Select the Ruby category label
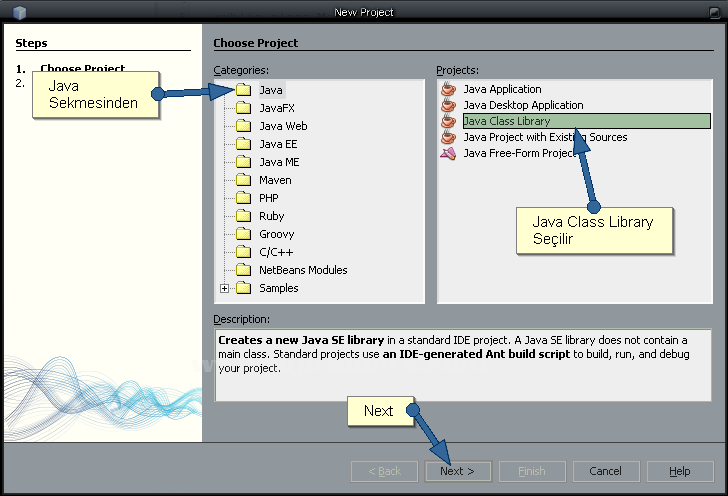 point(272,216)
